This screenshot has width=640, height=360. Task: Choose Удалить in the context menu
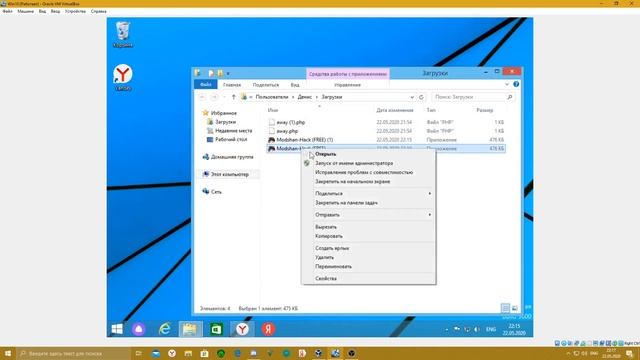(324, 258)
